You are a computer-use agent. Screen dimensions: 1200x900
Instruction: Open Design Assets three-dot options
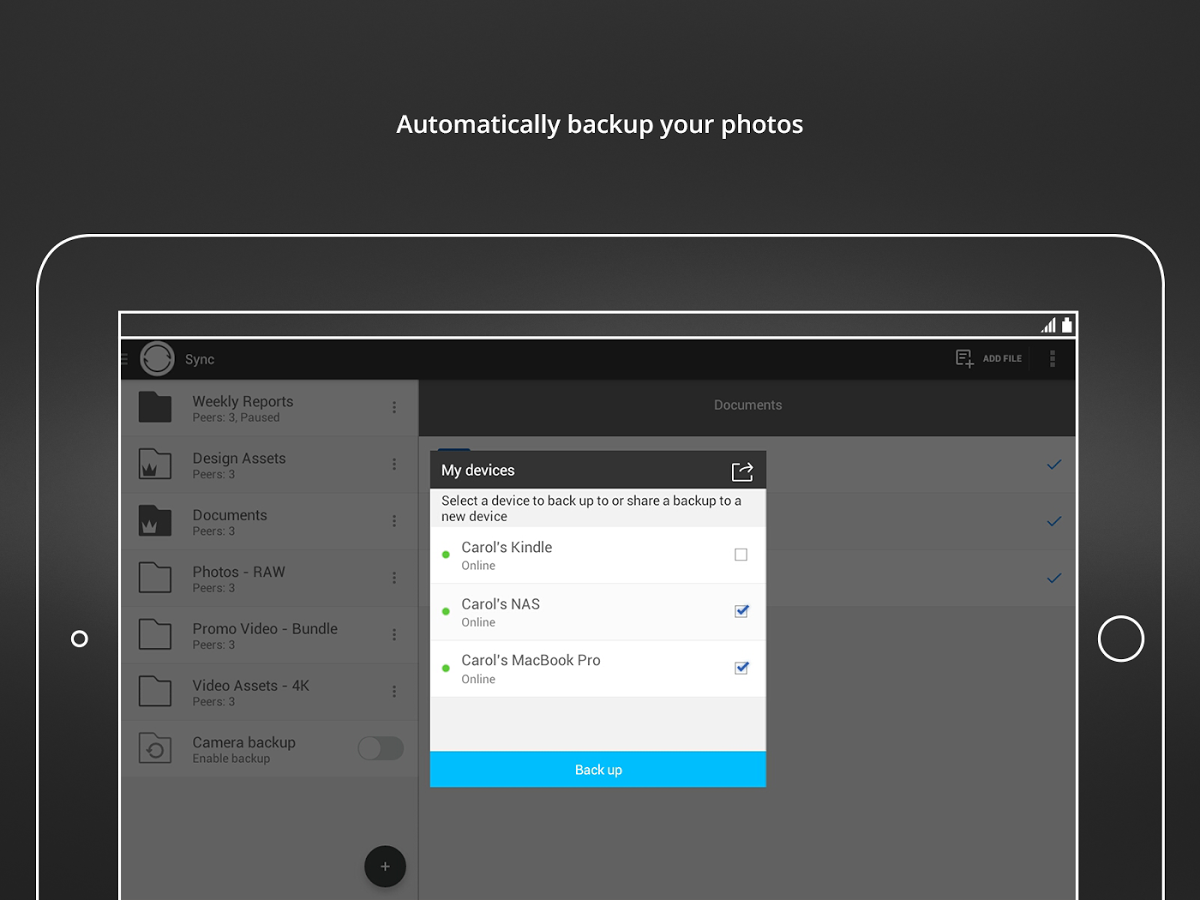click(x=394, y=464)
